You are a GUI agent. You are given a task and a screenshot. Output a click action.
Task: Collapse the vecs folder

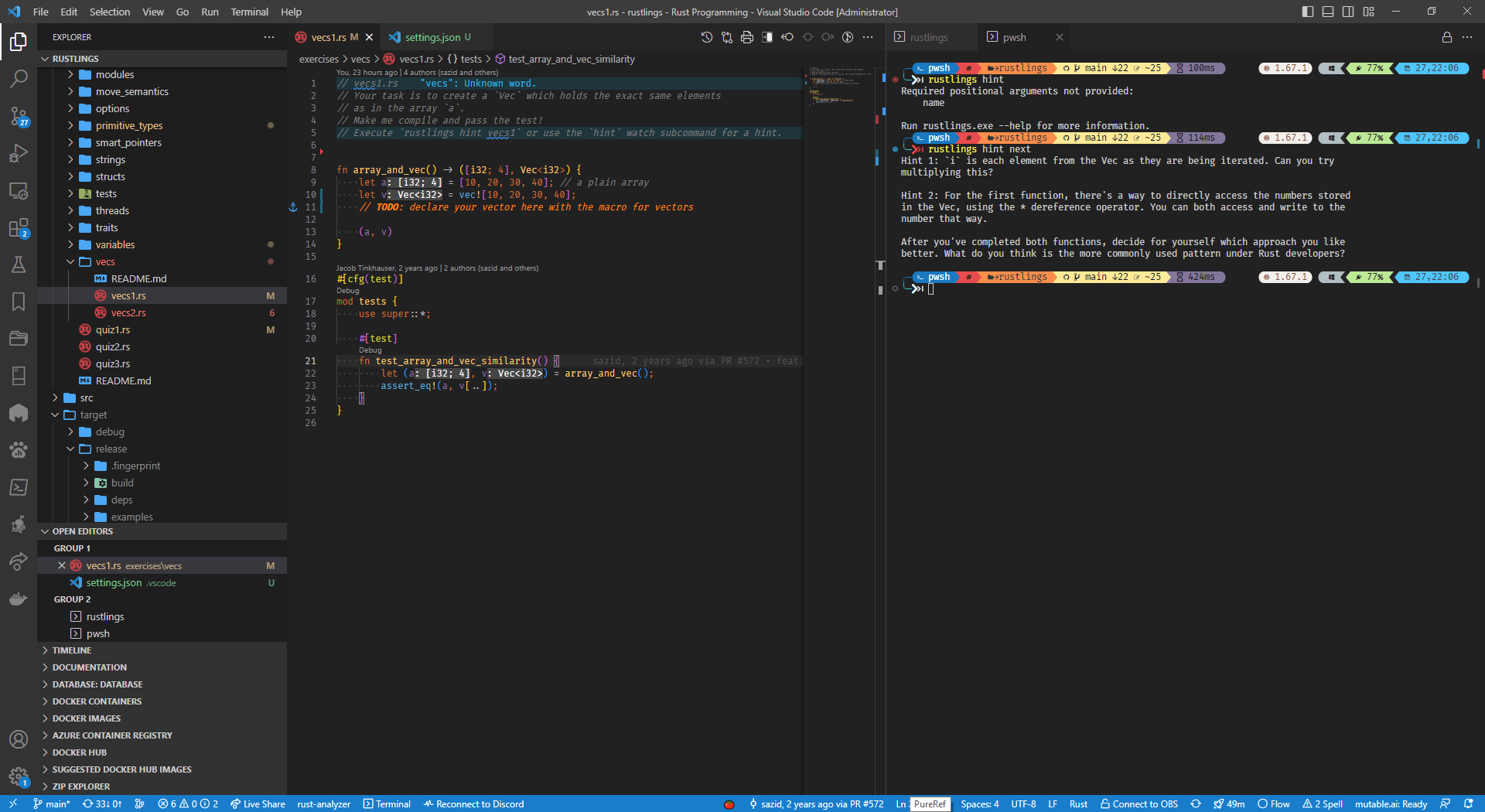(x=105, y=262)
